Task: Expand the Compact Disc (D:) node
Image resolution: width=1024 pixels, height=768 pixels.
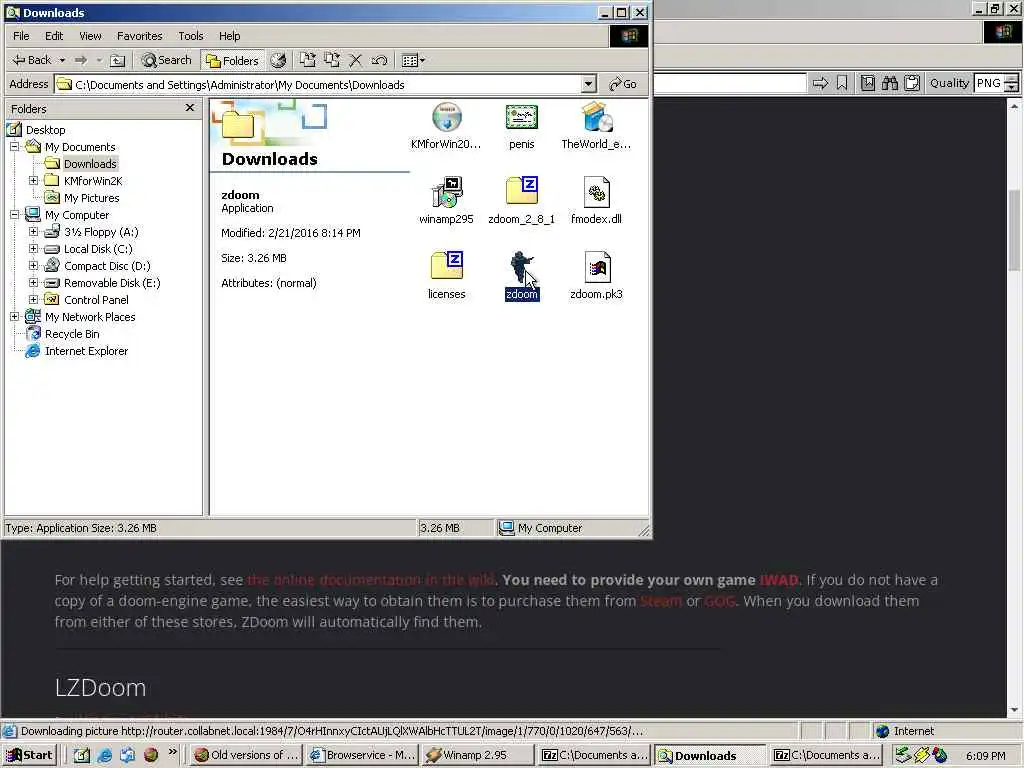Action: point(33,266)
